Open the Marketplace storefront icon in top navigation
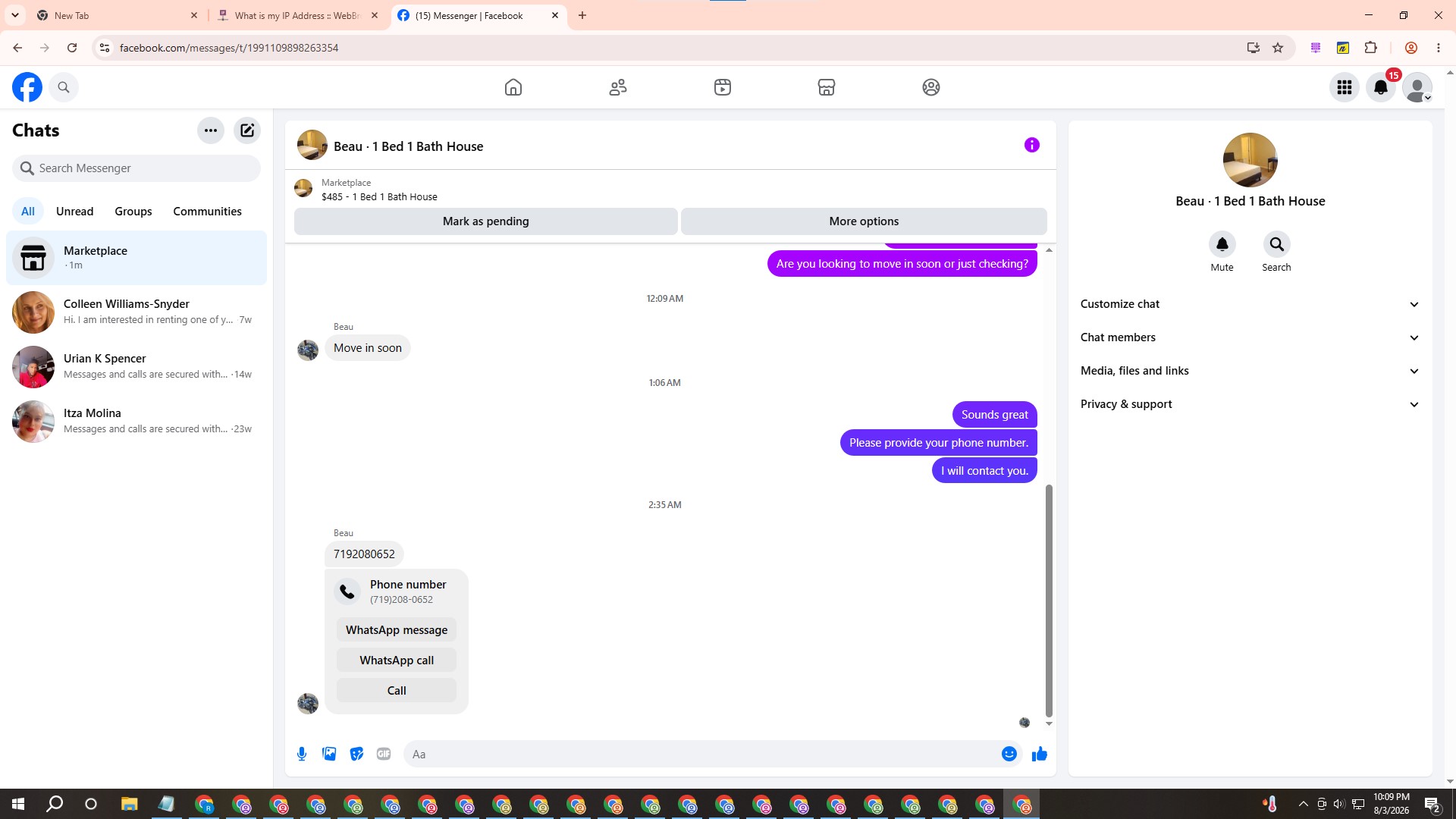The width and height of the screenshot is (1456, 819). pyautogui.click(x=827, y=87)
